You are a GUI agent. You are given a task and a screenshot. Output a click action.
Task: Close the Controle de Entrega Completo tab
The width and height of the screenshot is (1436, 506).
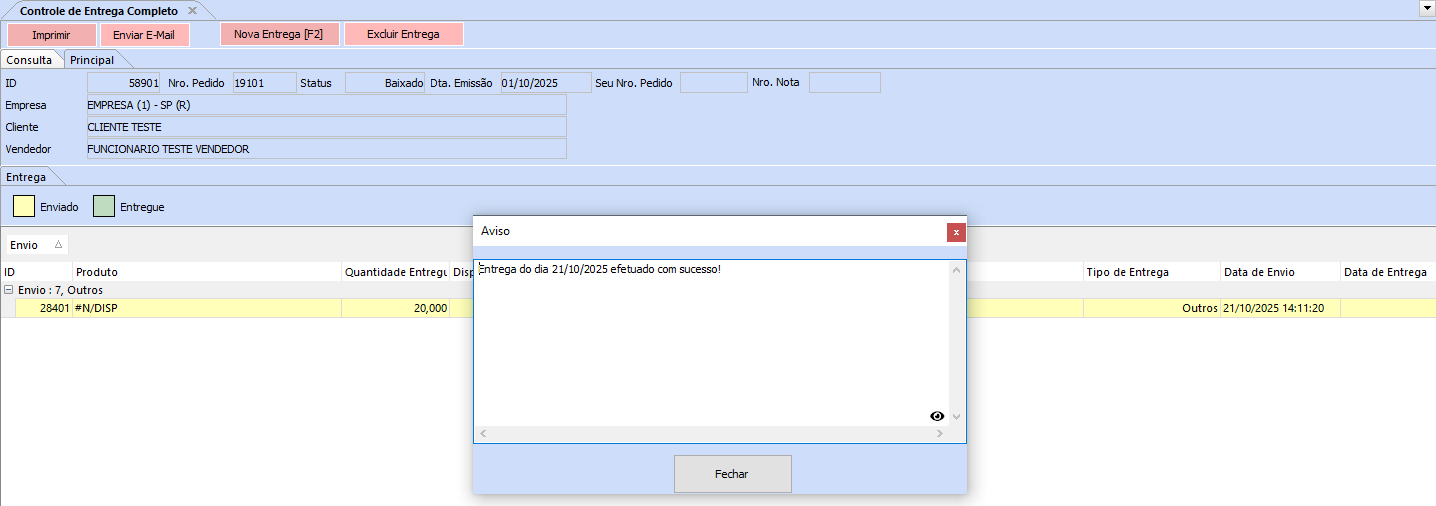pyautogui.click(x=192, y=10)
